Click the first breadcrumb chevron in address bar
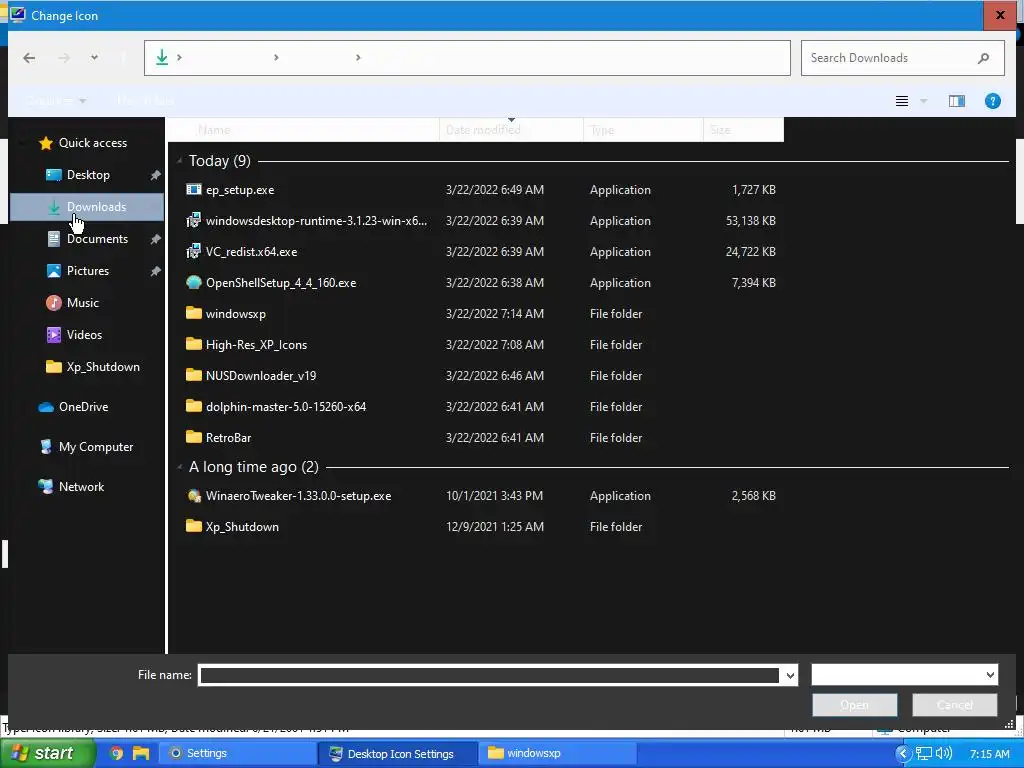The image size is (1024, 768). click(180, 58)
